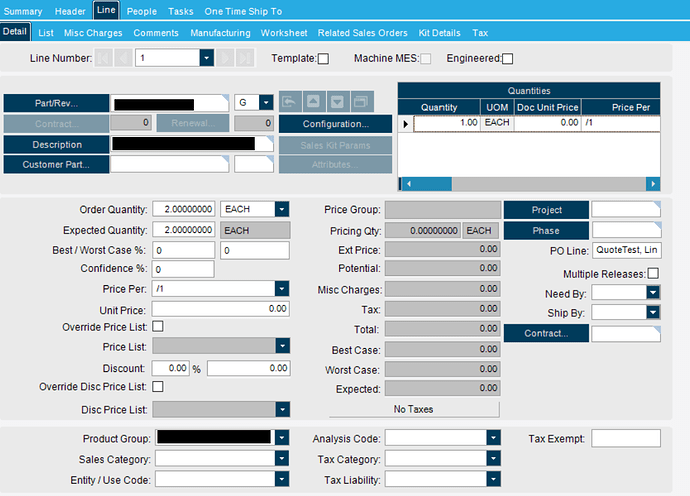Click No Taxes button
Image resolution: width=690 pixels, height=496 pixels.
414,409
